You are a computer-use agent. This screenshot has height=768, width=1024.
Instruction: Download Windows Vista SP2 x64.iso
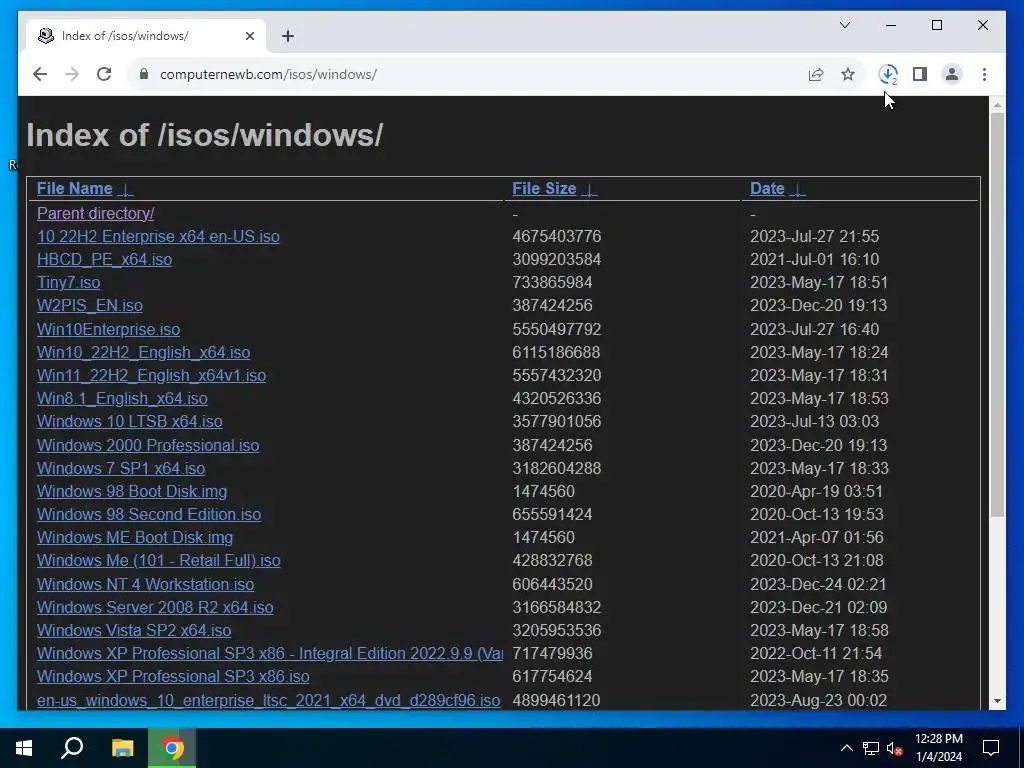(134, 630)
